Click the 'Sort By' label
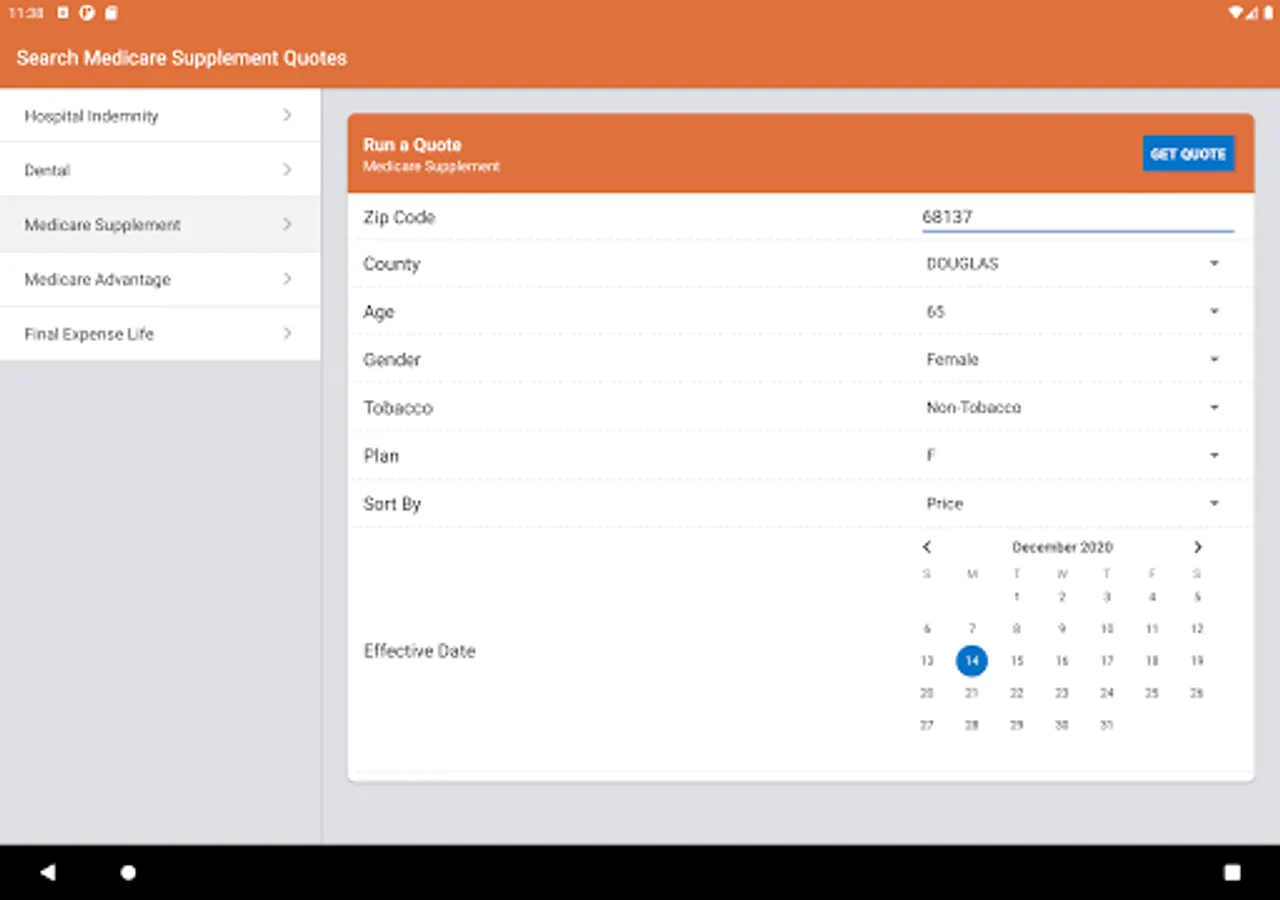The width and height of the screenshot is (1280, 900). coord(392,504)
